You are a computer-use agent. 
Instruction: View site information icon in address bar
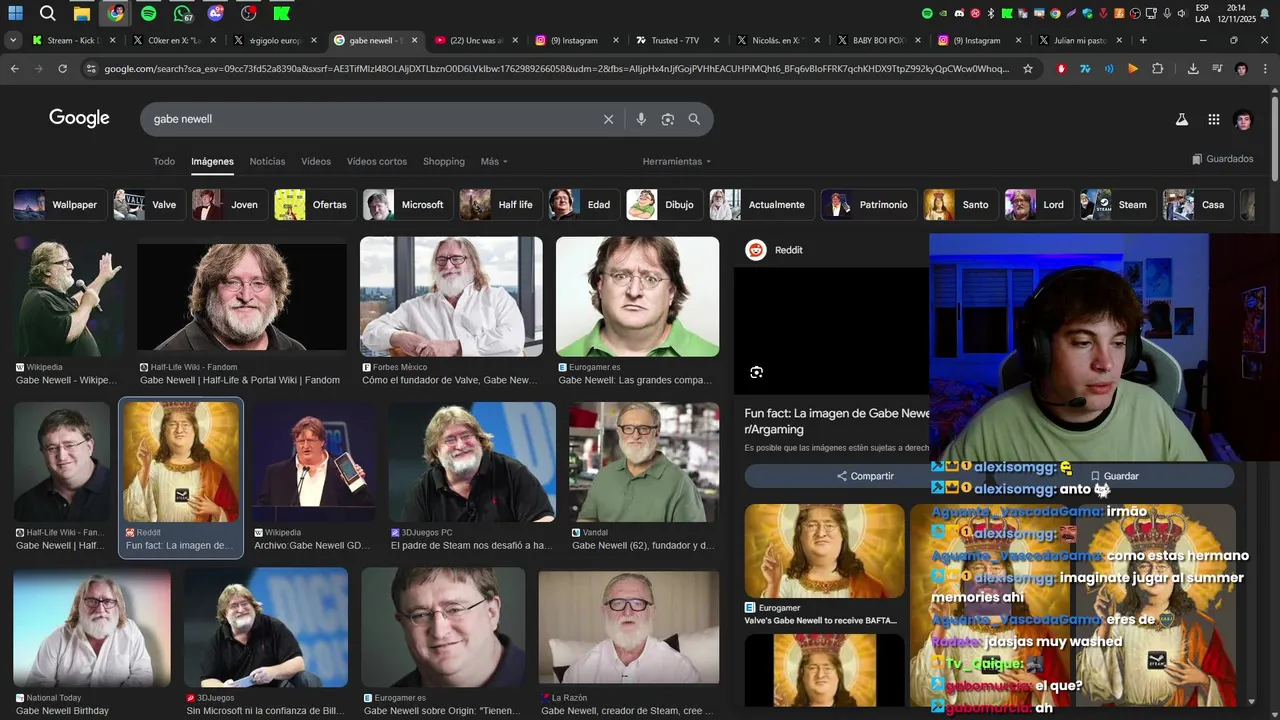pos(91,69)
